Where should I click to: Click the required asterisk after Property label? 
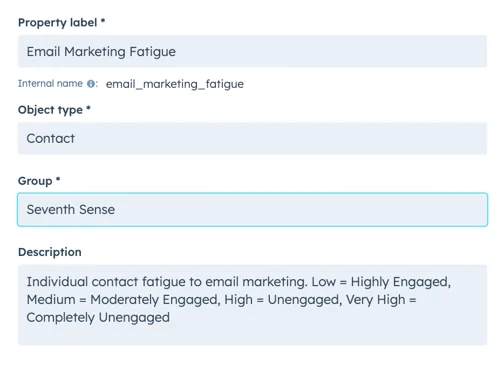[x=103, y=21]
